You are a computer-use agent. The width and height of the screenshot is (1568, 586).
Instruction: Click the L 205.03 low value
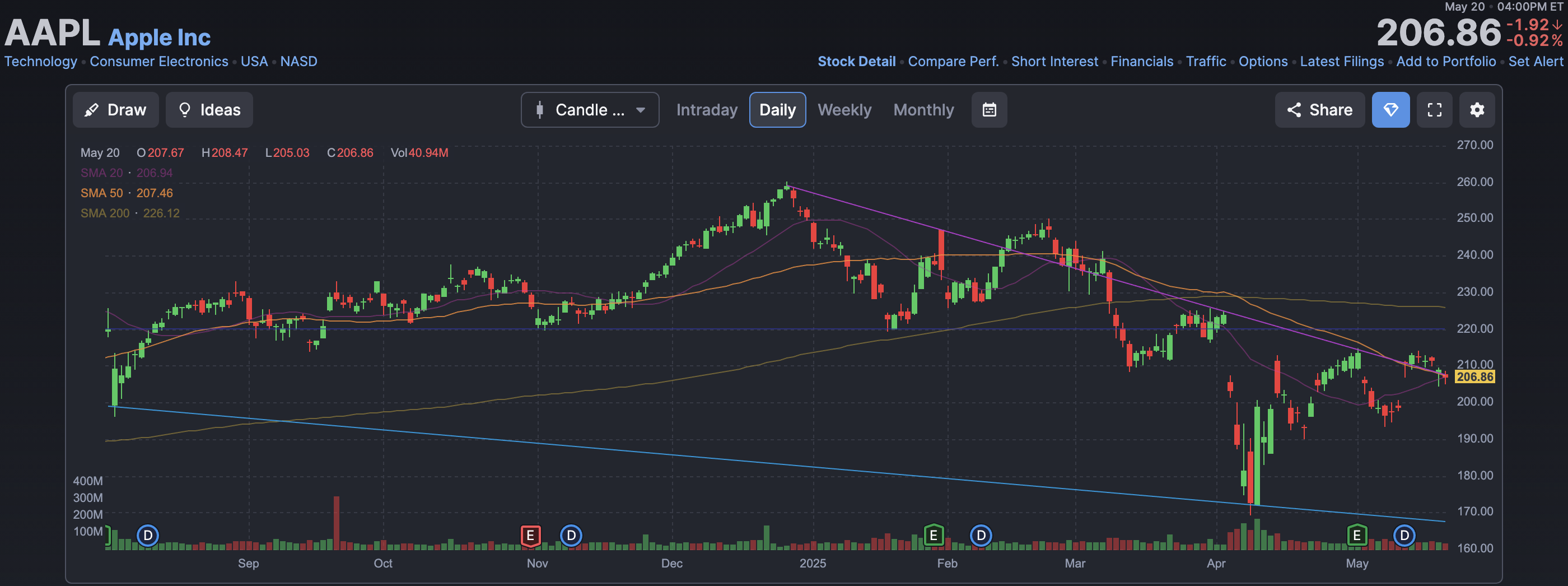click(x=287, y=153)
